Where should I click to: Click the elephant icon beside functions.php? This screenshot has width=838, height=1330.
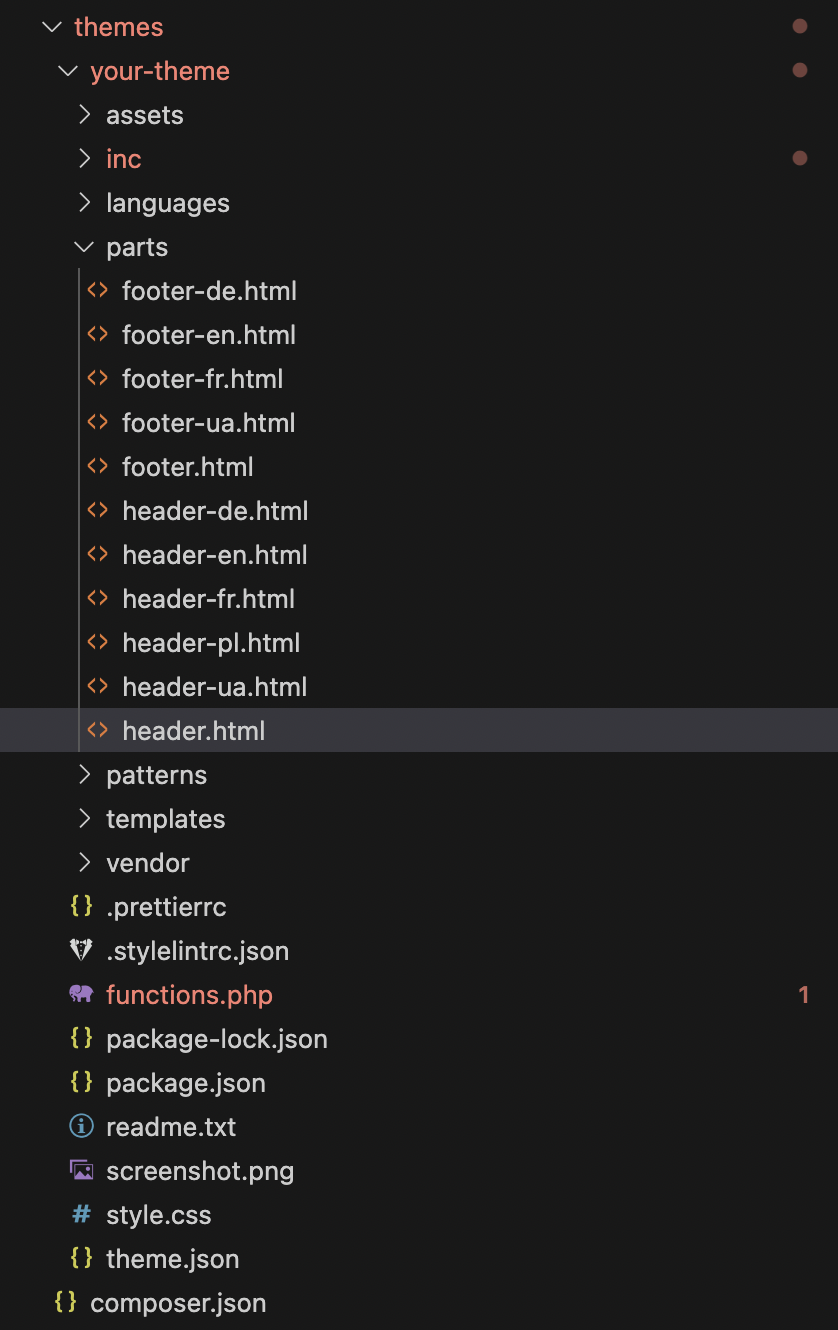[81, 994]
